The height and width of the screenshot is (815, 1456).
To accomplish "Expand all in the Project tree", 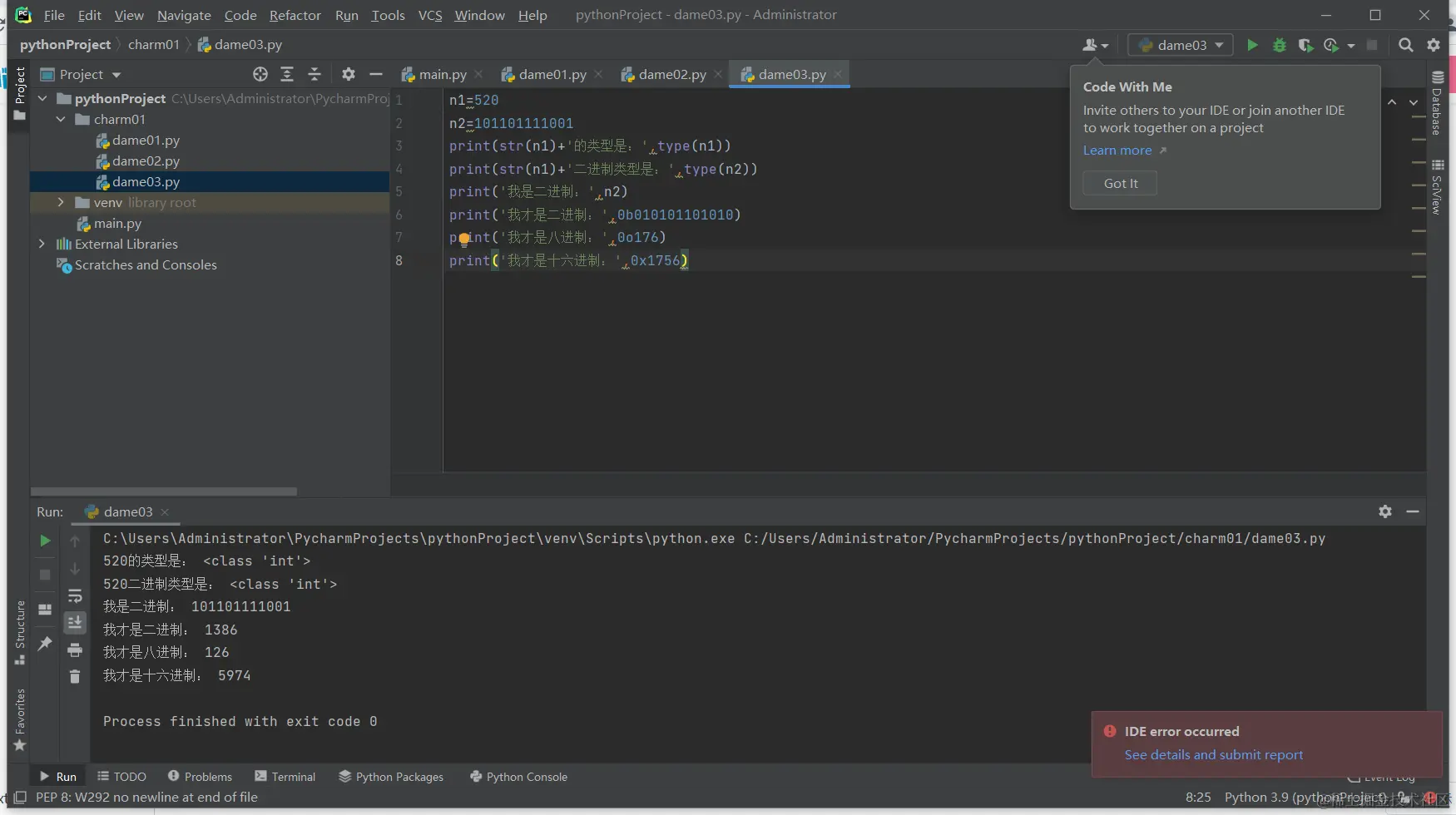I will (x=287, y=74).
